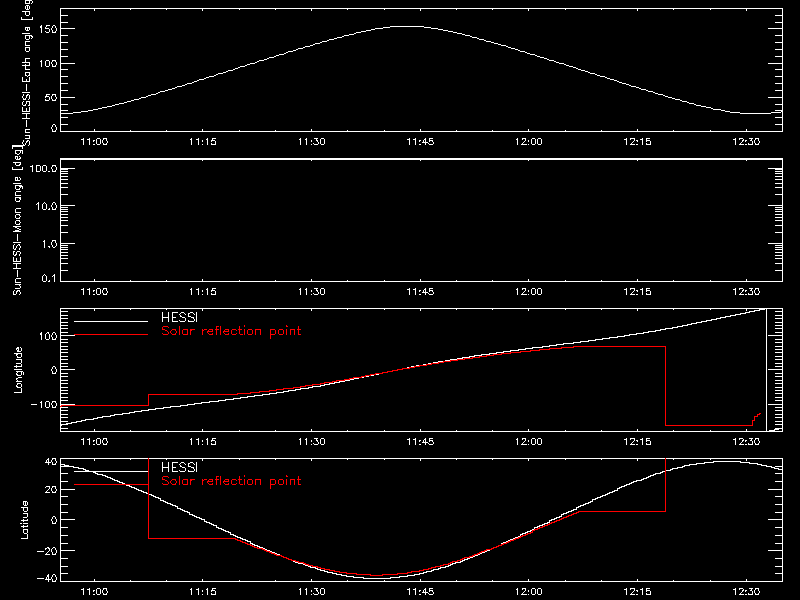Viewport: 800px width, 600px height.
Task: Click -20 tick on the Latitude axis
Action: 47,551
